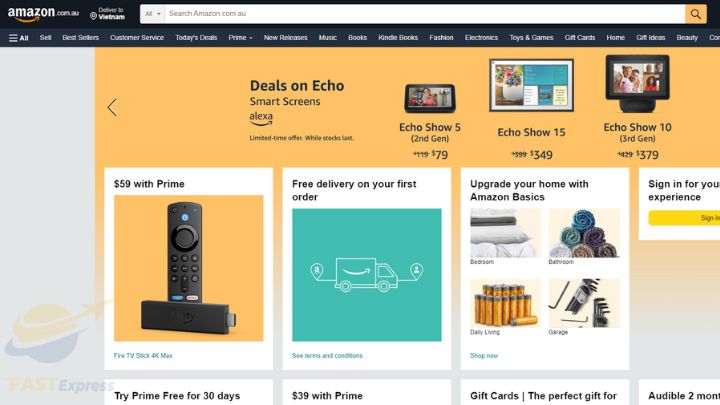Click the Shop now link
The height and width of the screenshot is (405, 720).
tap(484, 355)
